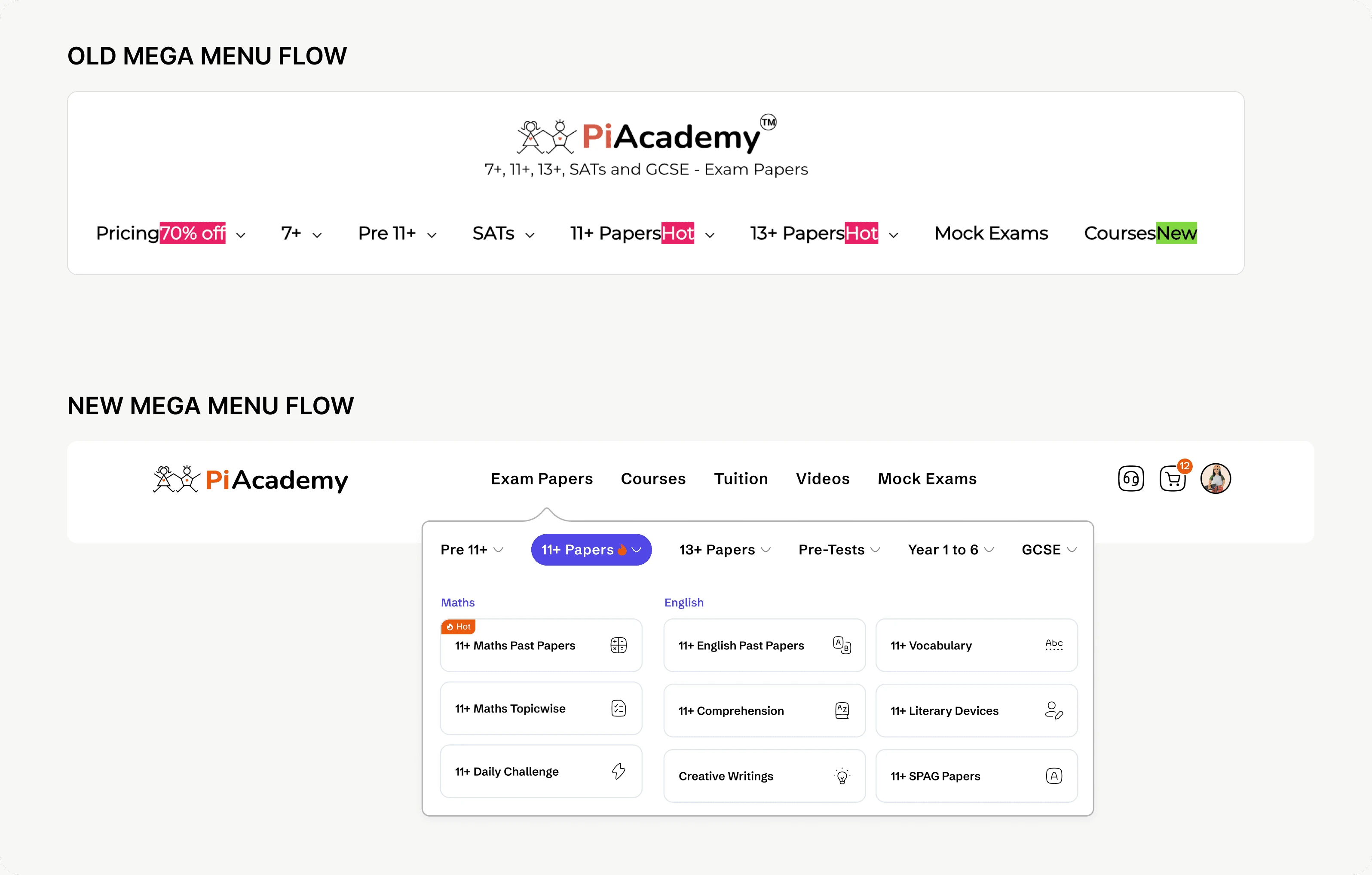The image size is (1372, 875).
Task: Open the 11+ Maths Past Papers card
Action: [x=541, y=646]
